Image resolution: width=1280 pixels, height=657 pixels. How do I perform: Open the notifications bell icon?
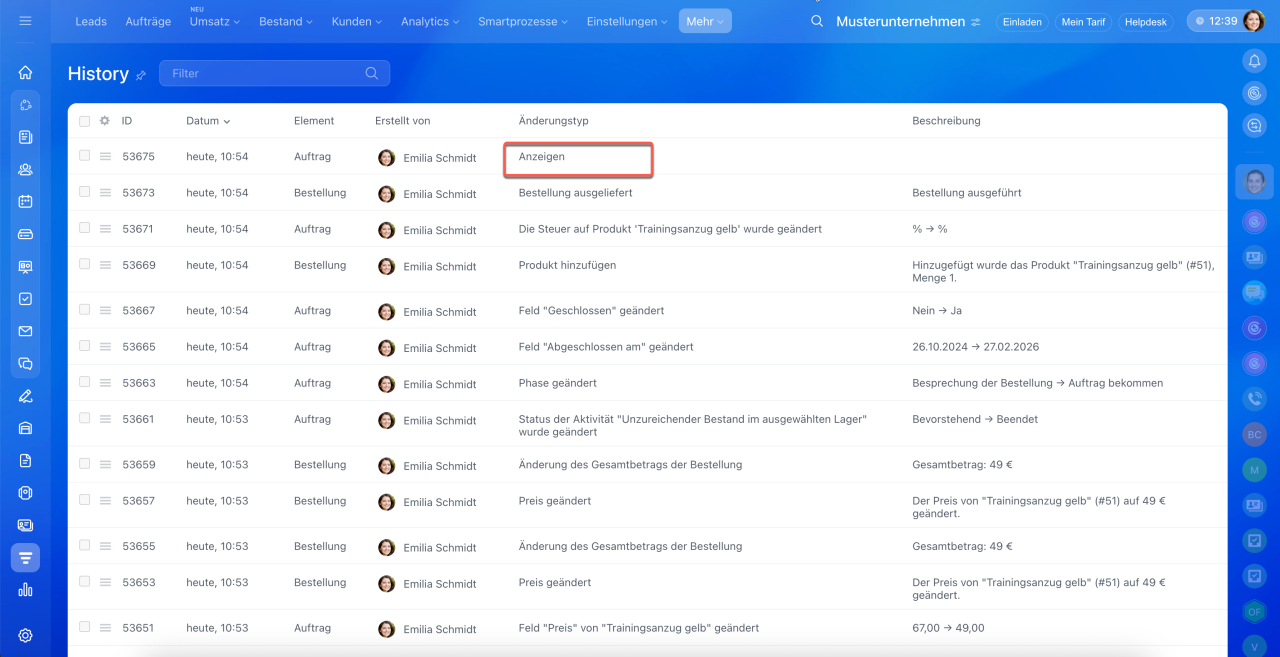pos(1254,61)
